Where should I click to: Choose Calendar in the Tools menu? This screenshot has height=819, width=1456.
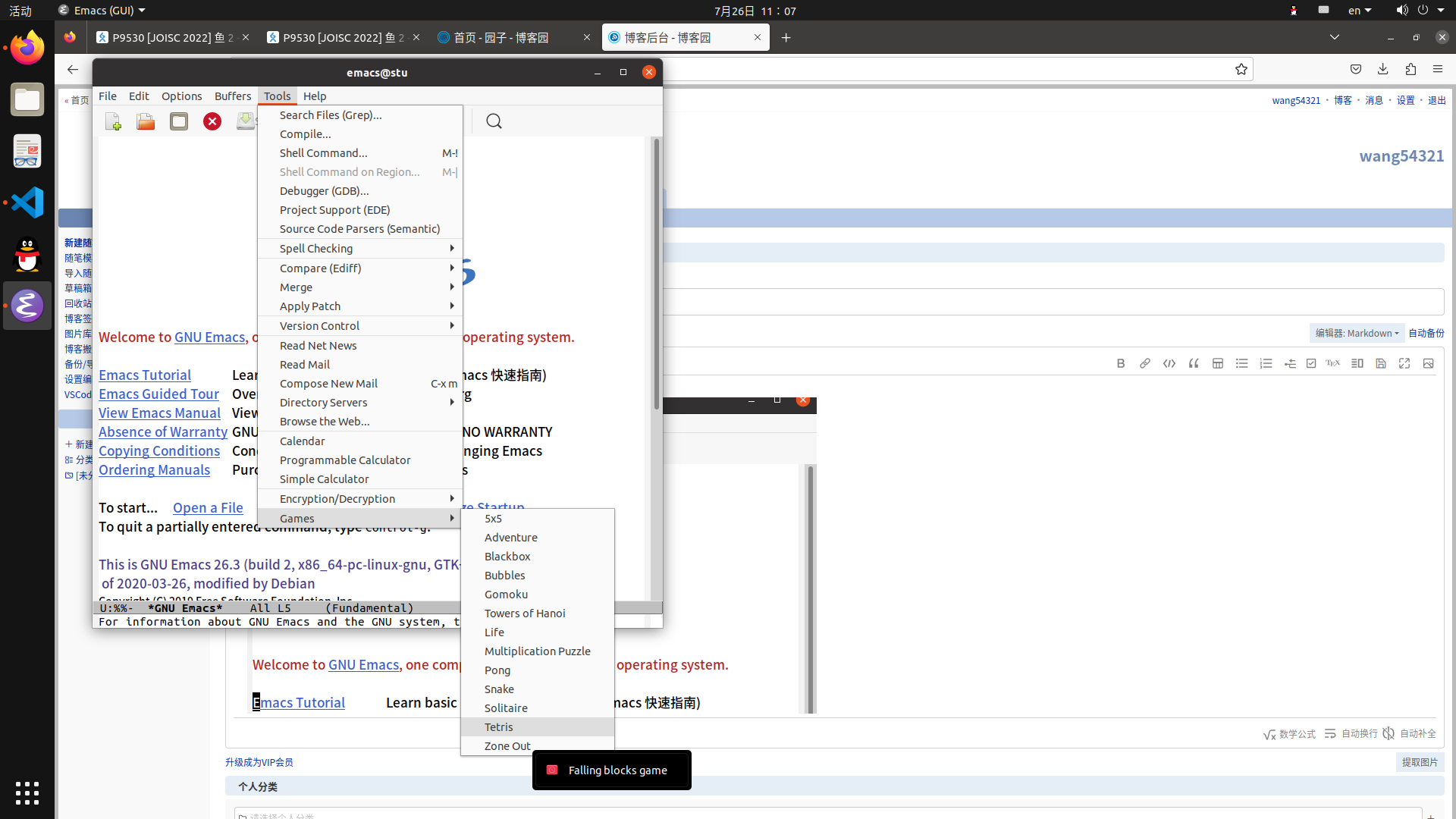tap(302, 441)
